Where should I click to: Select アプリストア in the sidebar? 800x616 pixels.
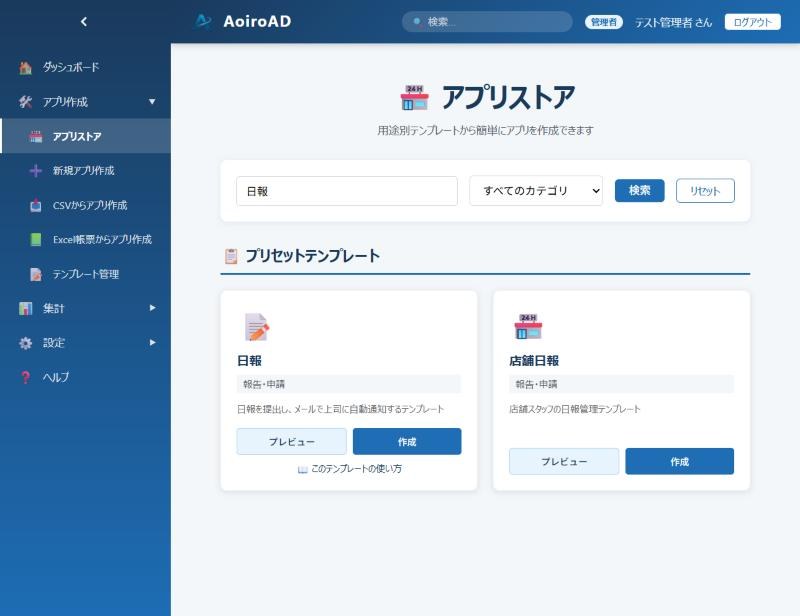click(x=85, y=136)
